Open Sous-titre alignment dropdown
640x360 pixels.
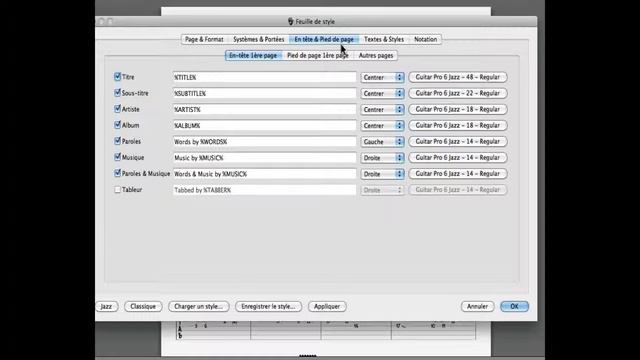point(382,93)
